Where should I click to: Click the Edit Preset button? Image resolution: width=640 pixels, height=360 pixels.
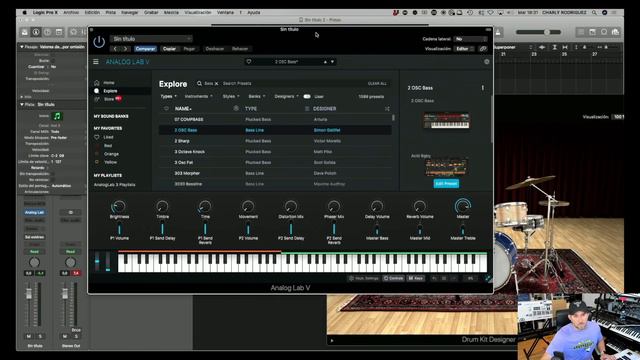pyautogui.click(x=446, y=184)
